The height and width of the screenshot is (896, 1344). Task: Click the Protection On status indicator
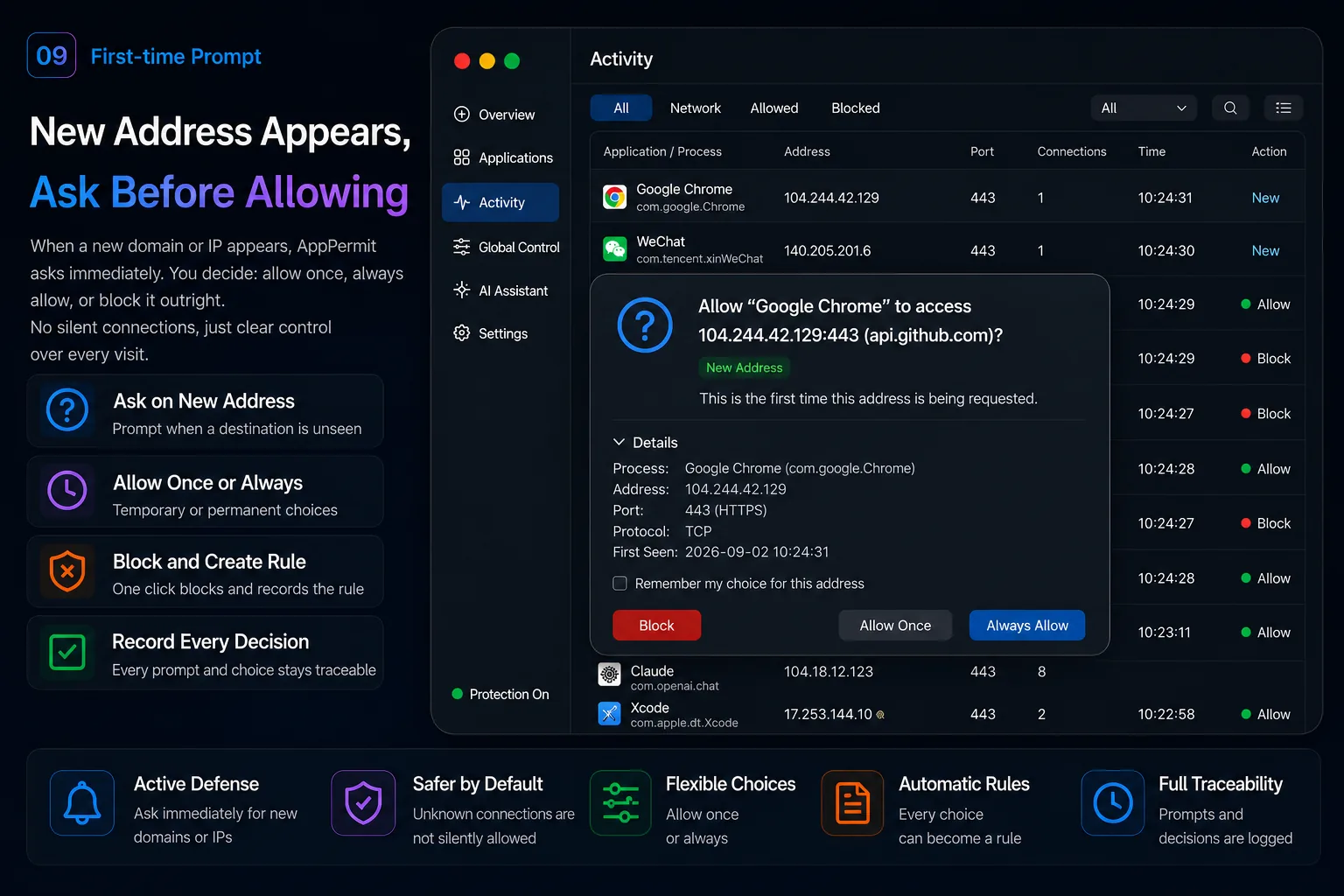pos(500,694)
